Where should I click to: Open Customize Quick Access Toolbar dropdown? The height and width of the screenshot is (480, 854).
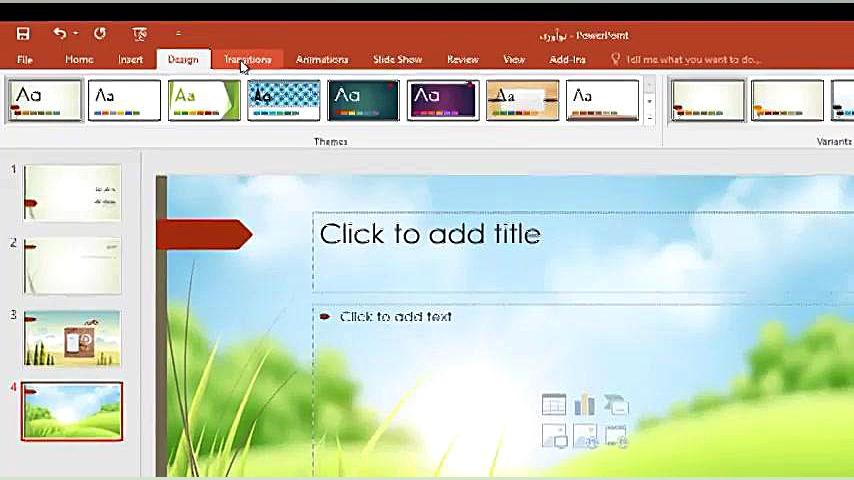click(x=178, y=34)
